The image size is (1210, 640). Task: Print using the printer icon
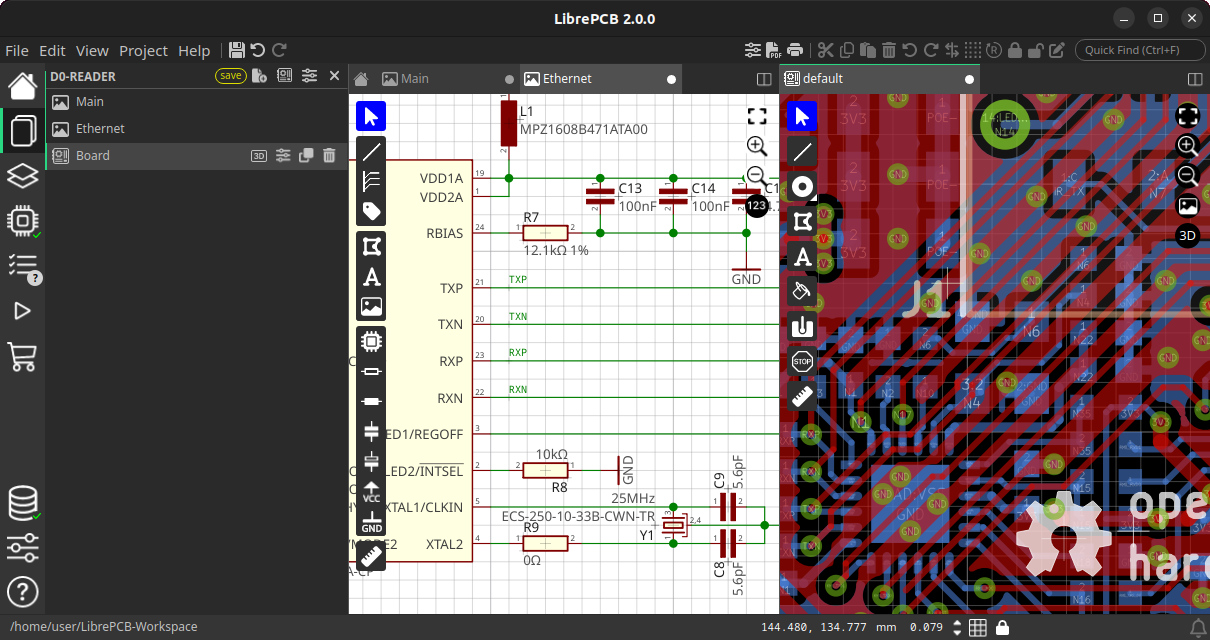click(x=794, y=49)
